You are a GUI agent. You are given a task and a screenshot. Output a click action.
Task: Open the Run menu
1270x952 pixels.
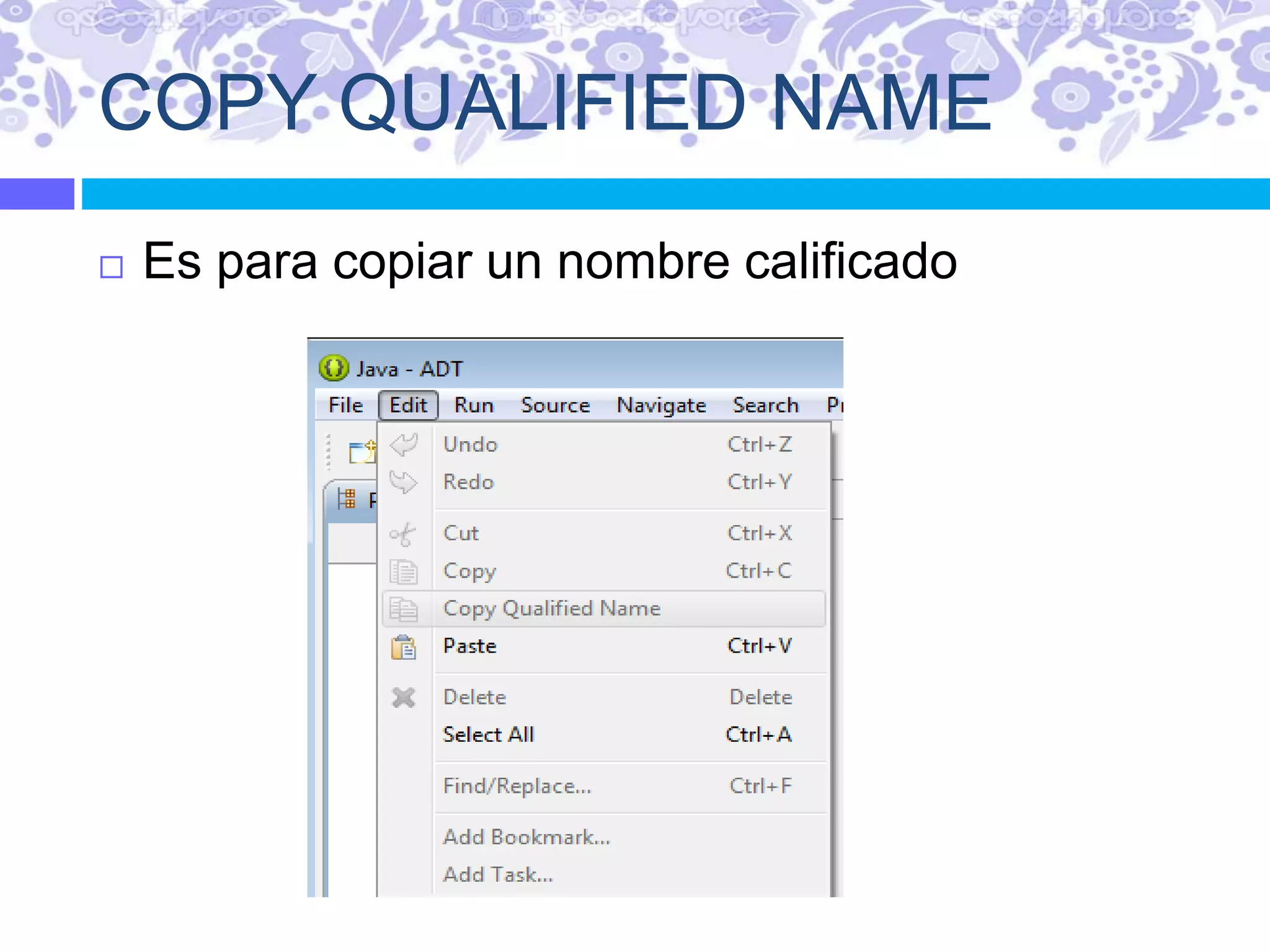tap(474, 405)
